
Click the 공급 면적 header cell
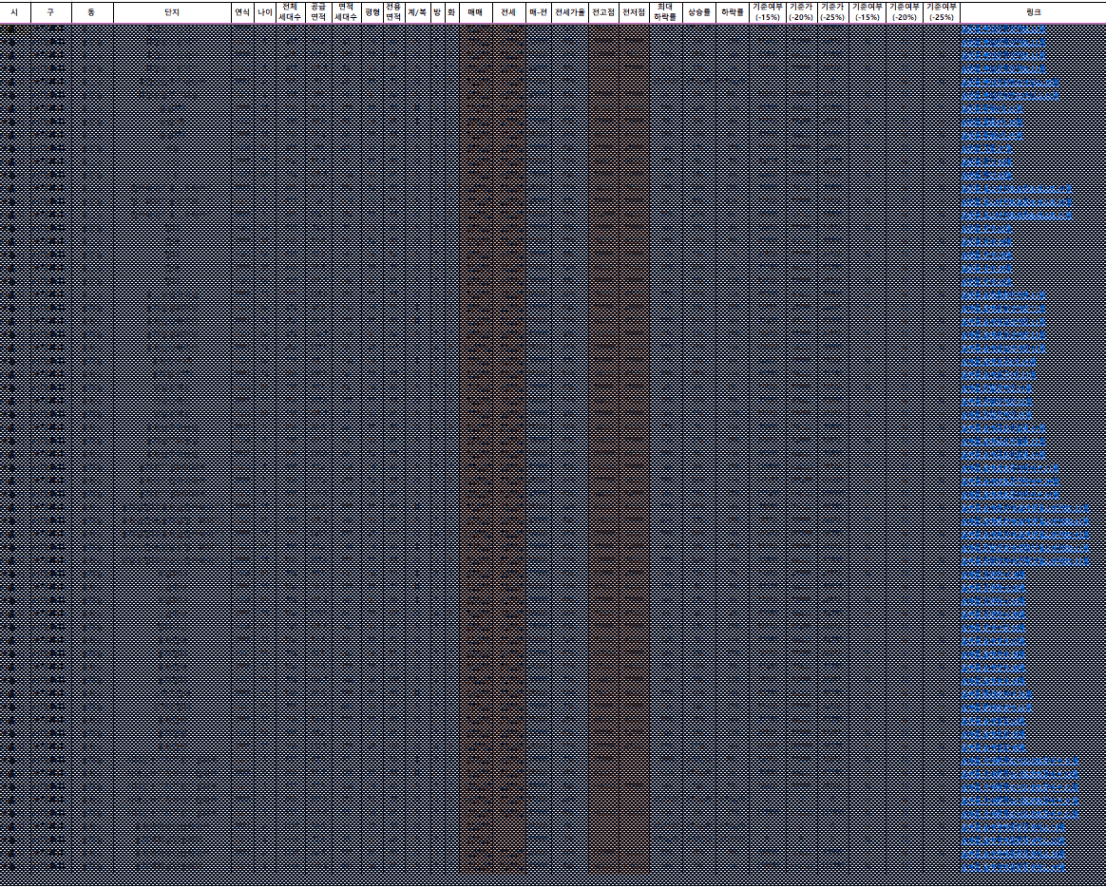(x=319, y=12)
